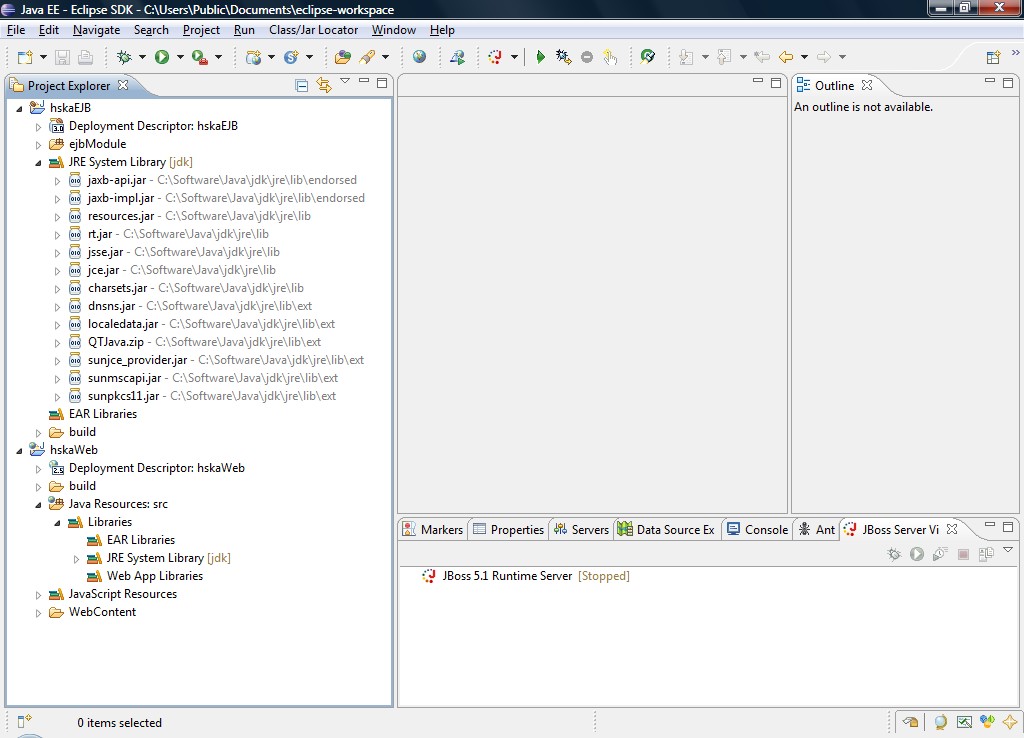Click the Run on Server toolbar icon
The width and height of the screenshot is (1024, 738).
tap(457, 57)
